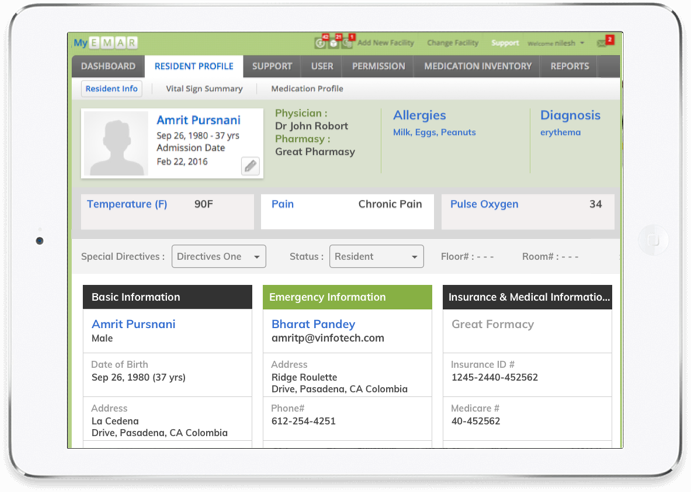691x492 pixels.
Task: Click the Pulse Oxygen vital label
Action: point(484,204)
